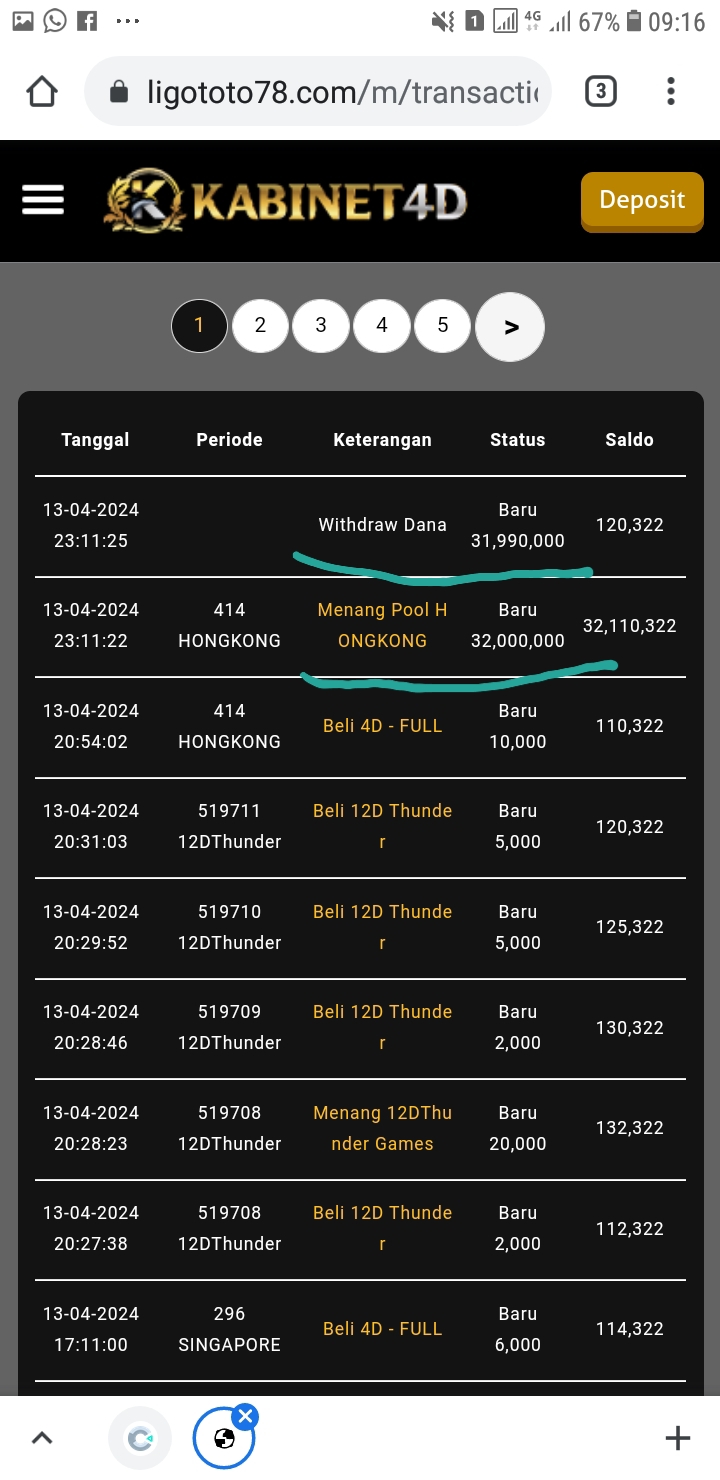Go to page 3 of transactions

pos(321,325)
